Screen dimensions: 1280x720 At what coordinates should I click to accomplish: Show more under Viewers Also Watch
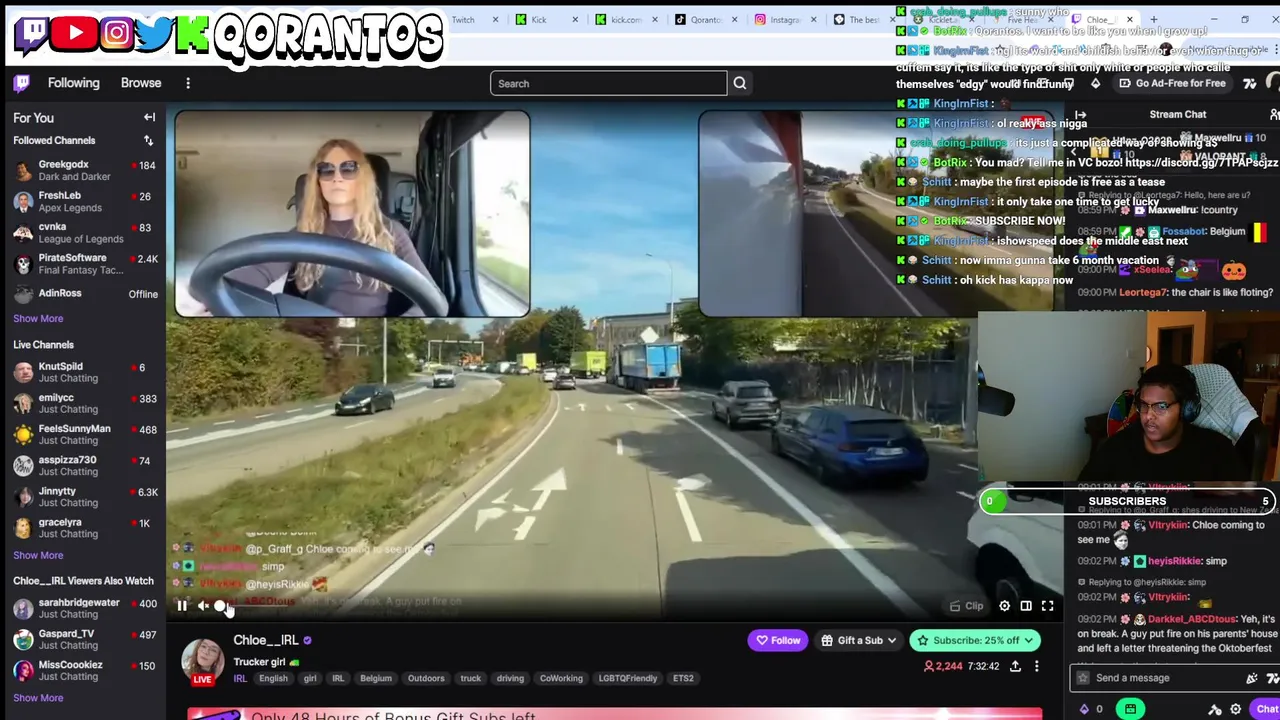(x=38, y=698)
